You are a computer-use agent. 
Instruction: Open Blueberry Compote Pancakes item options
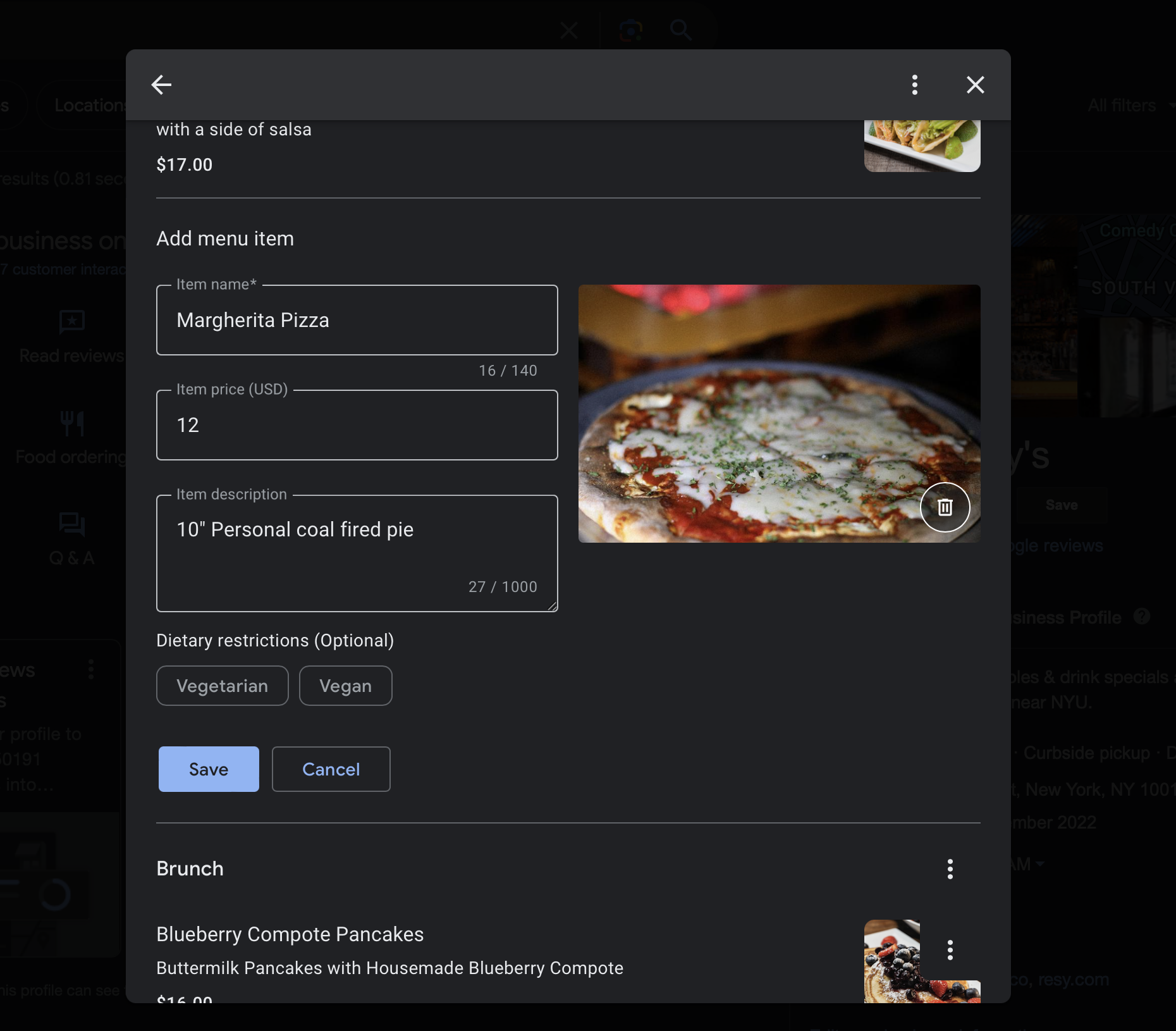pos(950,950)
